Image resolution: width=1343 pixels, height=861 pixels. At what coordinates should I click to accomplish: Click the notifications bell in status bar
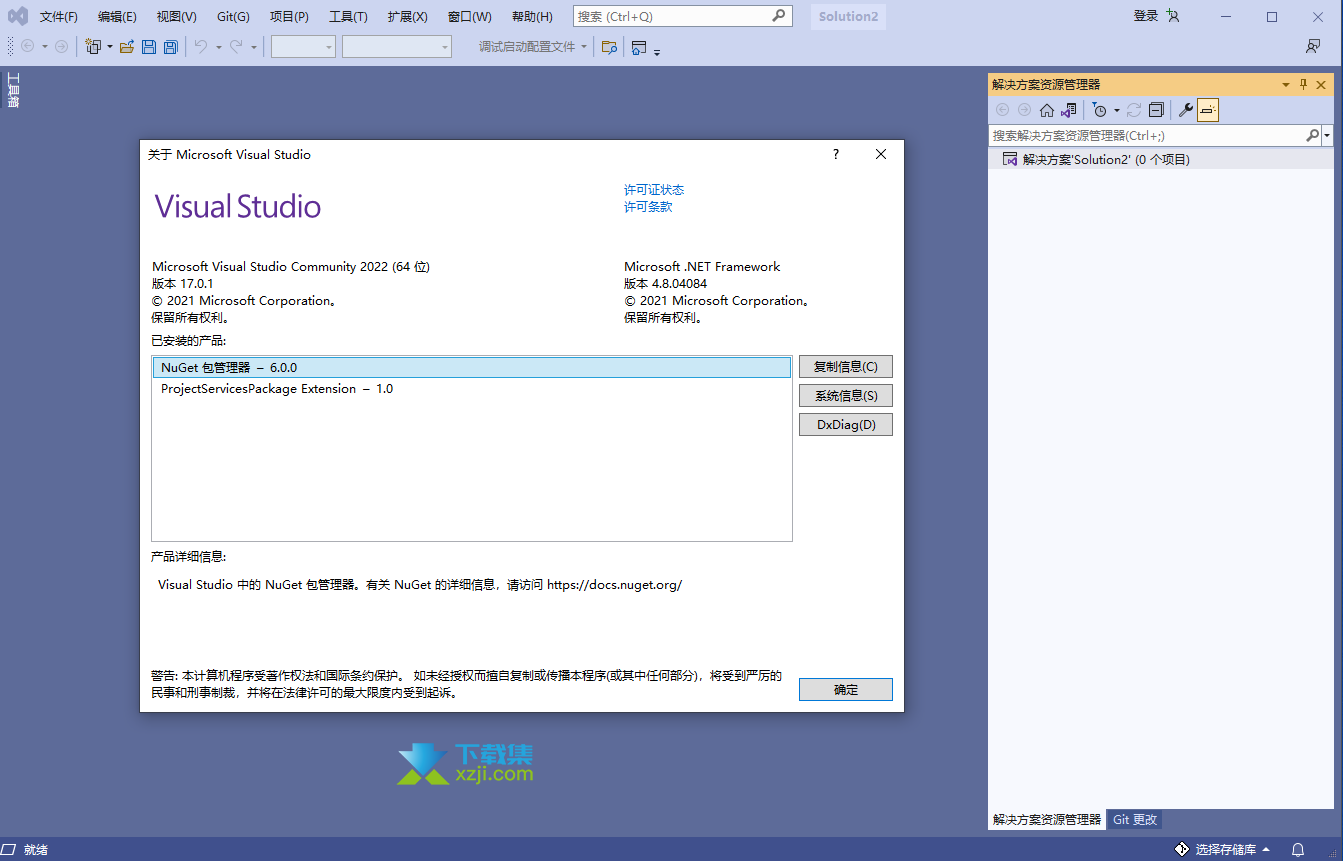pos(1298,849)
